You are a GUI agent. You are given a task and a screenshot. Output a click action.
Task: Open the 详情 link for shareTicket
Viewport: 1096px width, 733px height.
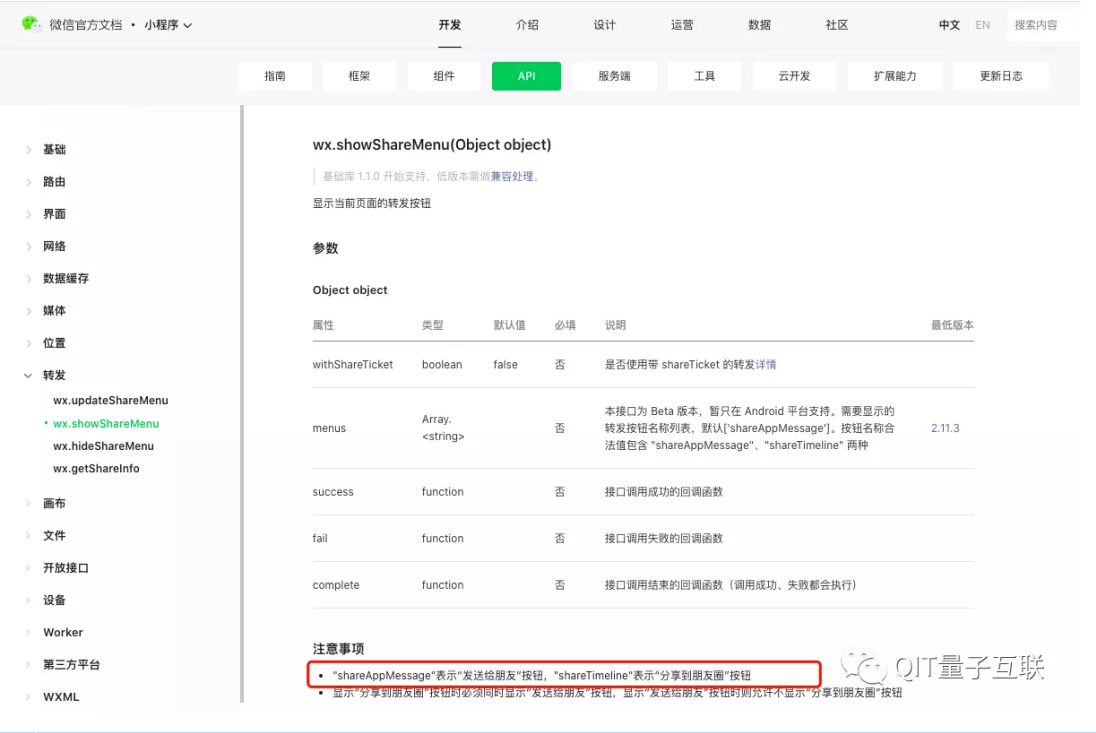point(765,364)
